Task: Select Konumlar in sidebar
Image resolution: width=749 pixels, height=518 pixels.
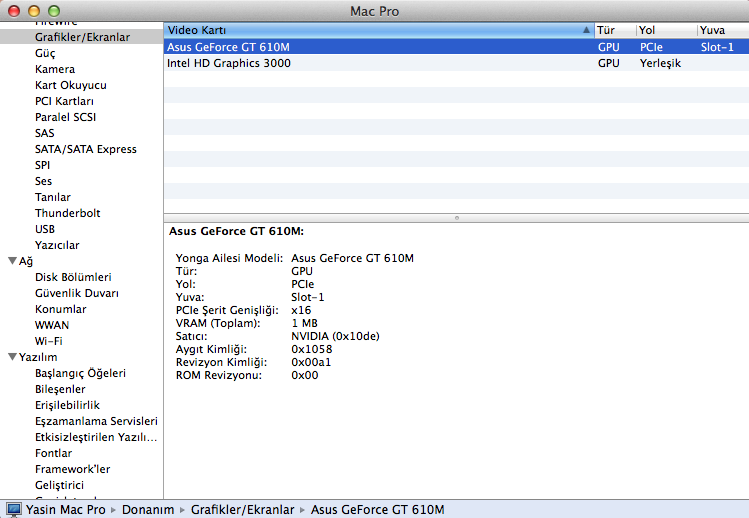Action: point(61,309)
